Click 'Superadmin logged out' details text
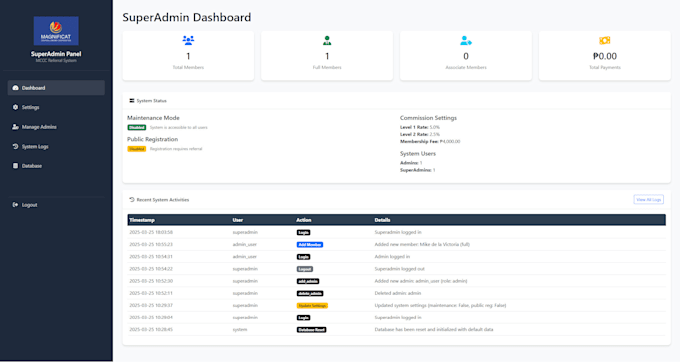 tap(399, 269)
